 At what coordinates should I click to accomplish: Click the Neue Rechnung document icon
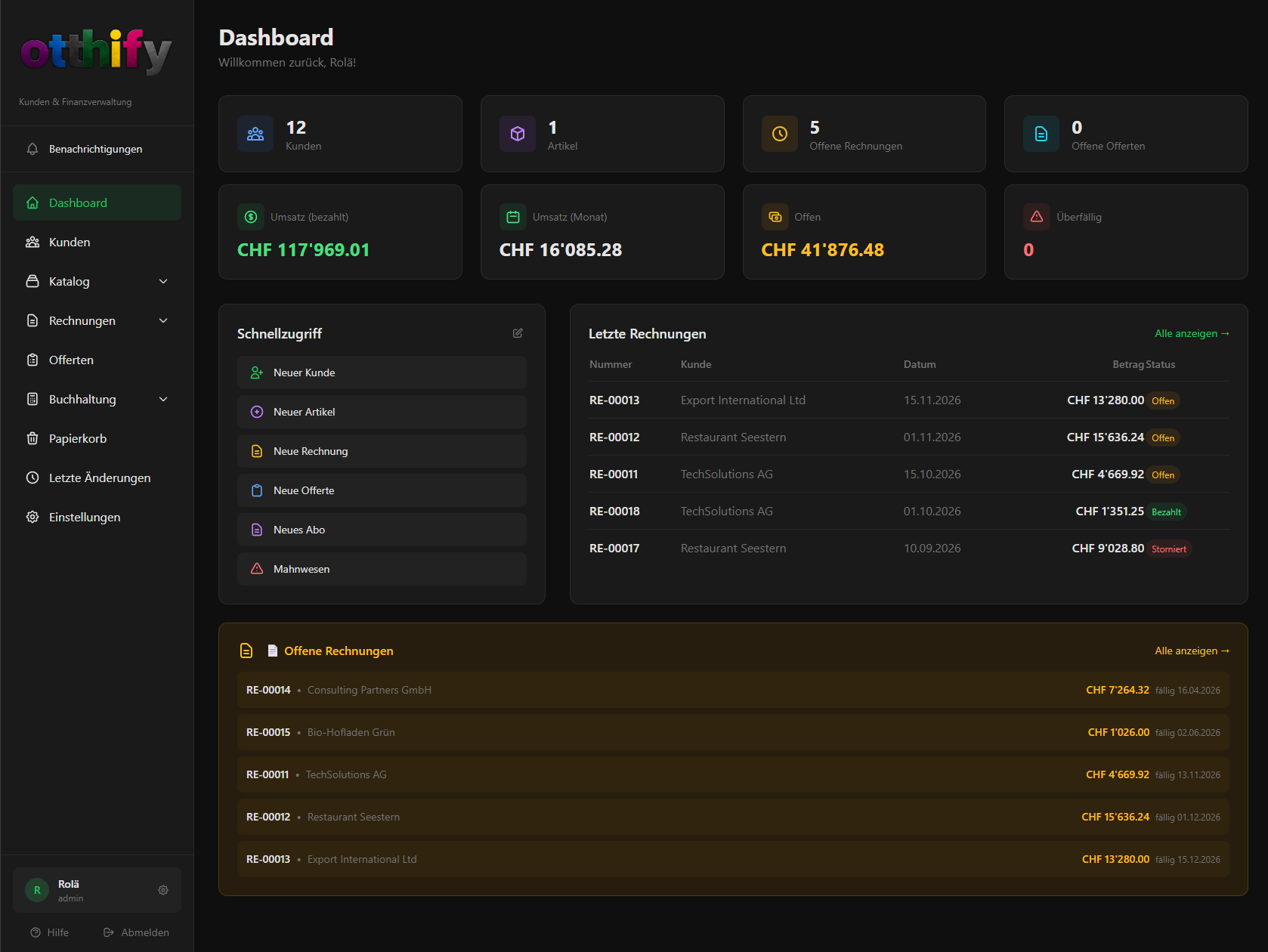(257, 451)
